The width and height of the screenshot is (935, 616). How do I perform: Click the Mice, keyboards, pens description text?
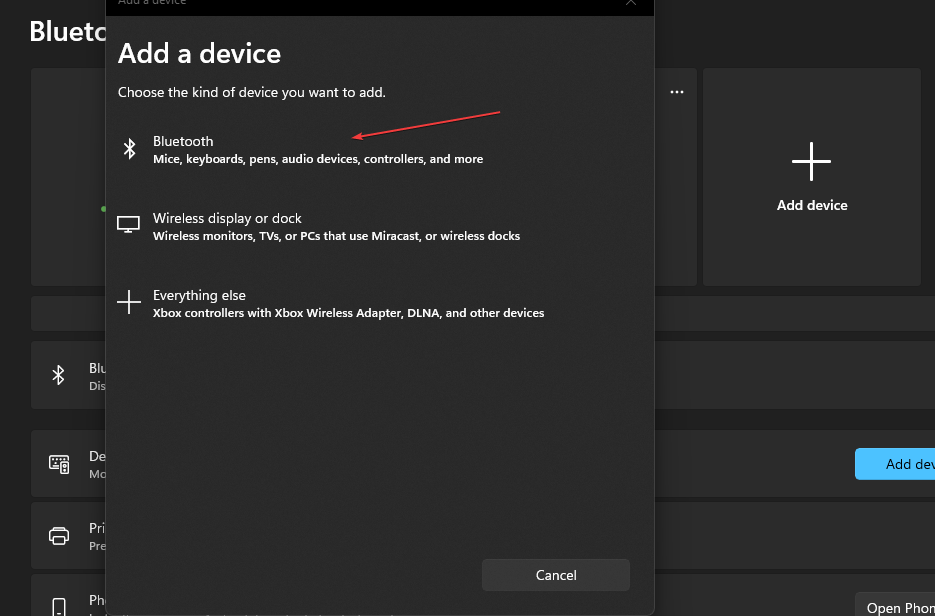[318, 159]
